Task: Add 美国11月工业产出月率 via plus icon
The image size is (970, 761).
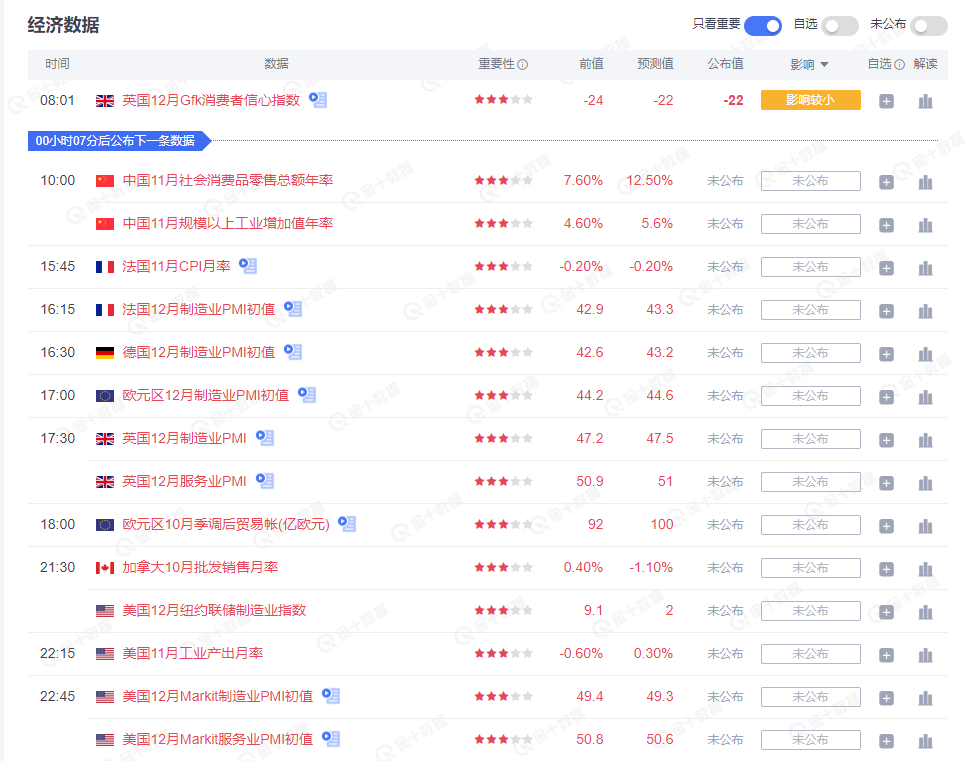Action: pos(886,653)
